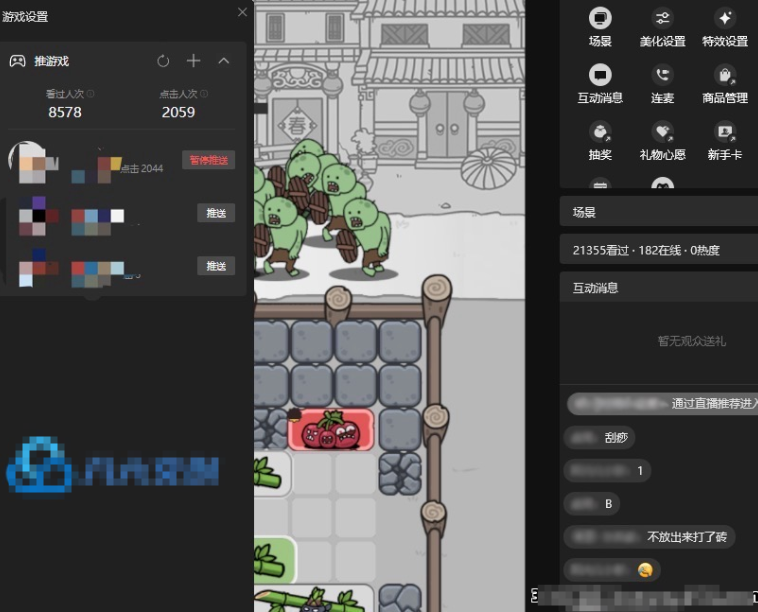
Task: Show info tooltip beside 看过人次
Action: point(91,94)
